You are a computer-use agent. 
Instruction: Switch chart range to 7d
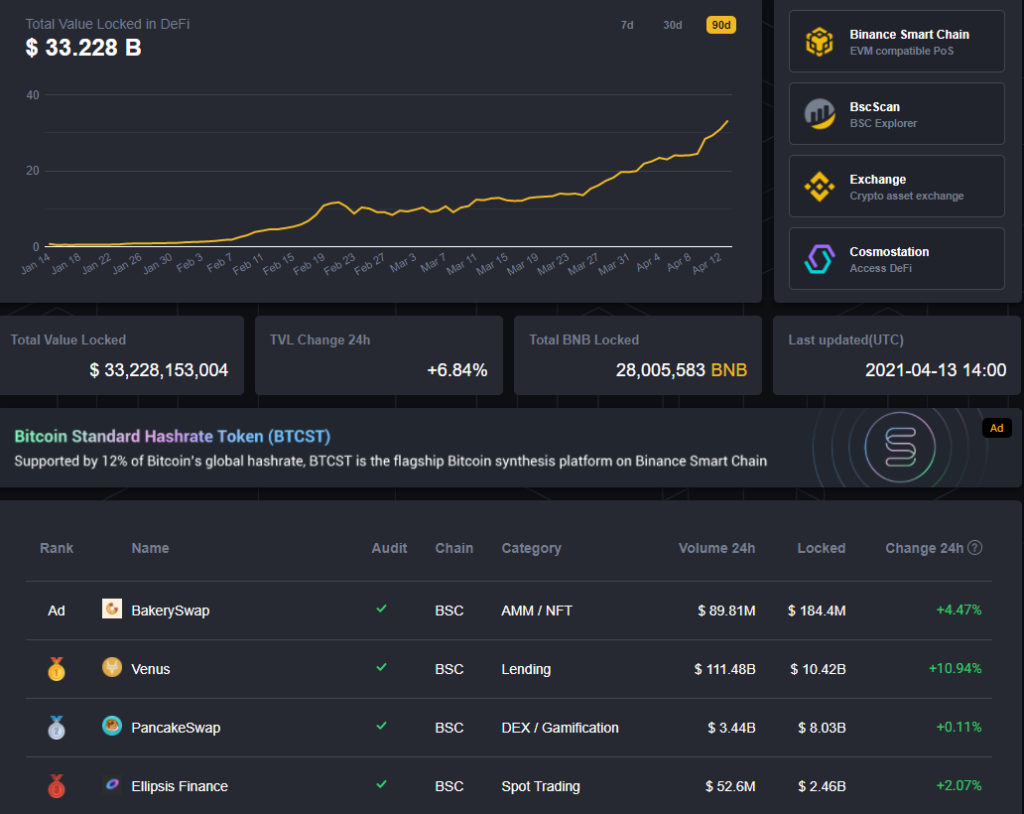(627, 25)
